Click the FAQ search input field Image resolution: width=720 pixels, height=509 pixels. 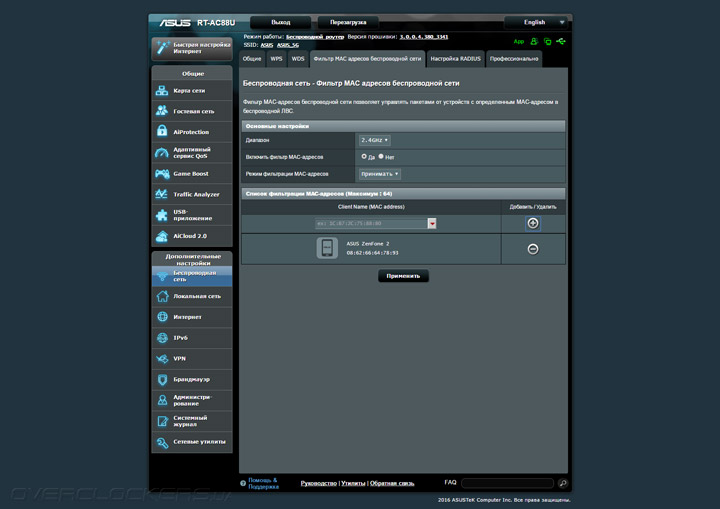(507, 483)
